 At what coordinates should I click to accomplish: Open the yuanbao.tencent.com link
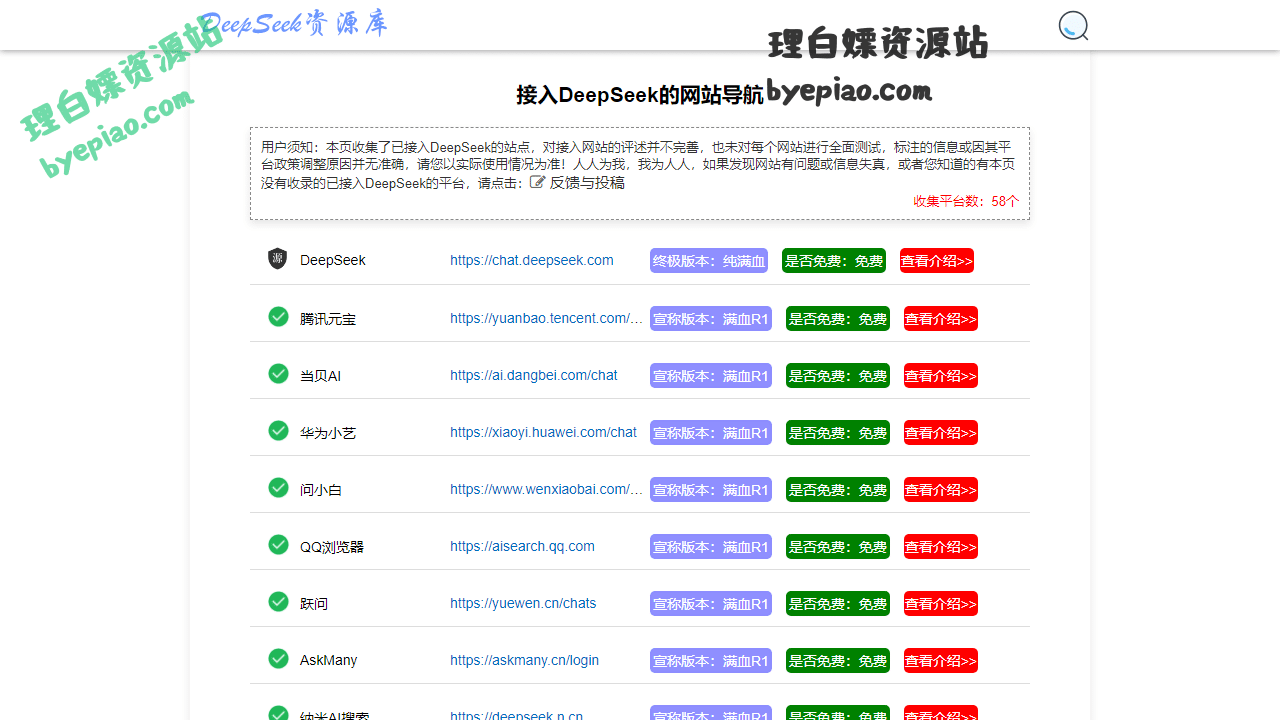(x=546, y=318)
